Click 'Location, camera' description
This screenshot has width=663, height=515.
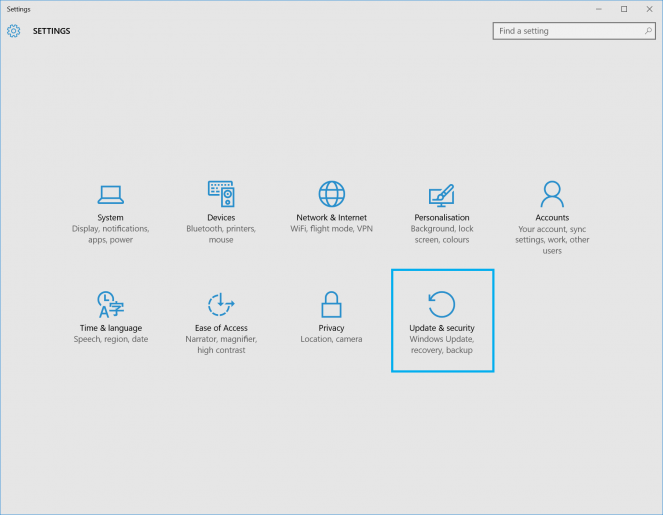tap(332, 339)
